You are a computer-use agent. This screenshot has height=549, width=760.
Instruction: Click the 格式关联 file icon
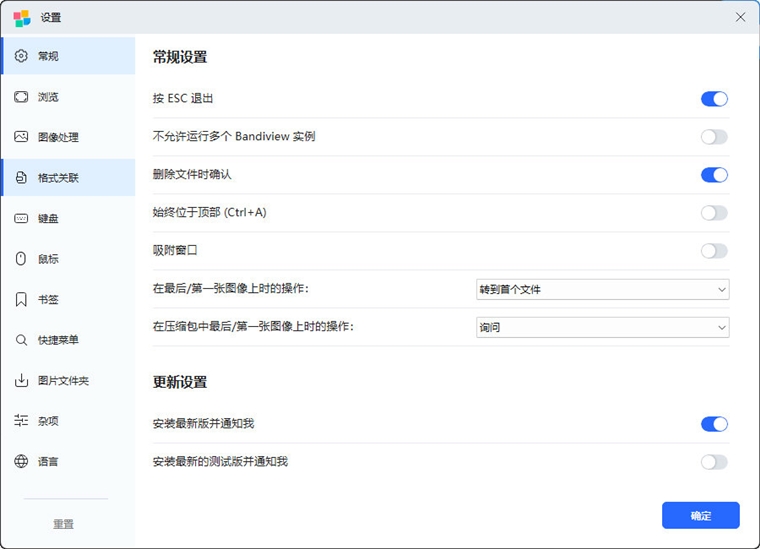click(21, 177)
